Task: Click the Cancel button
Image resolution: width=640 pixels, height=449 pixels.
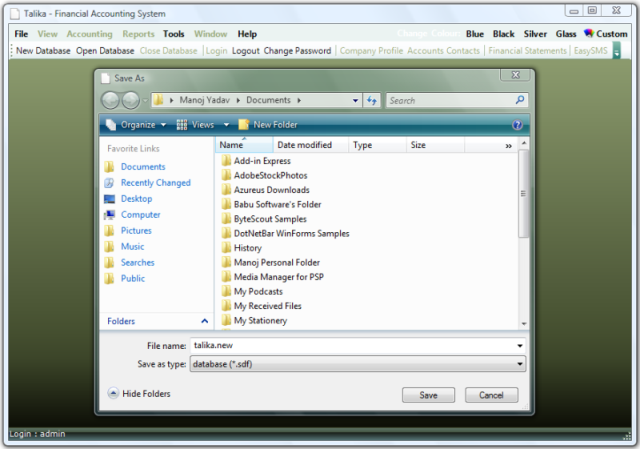Action: 491,395
